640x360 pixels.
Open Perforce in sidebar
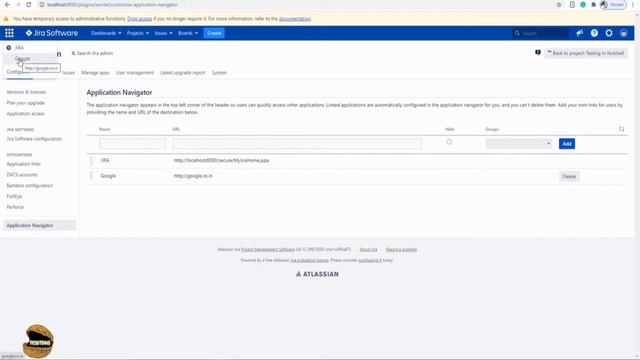[x=15, y=207]
